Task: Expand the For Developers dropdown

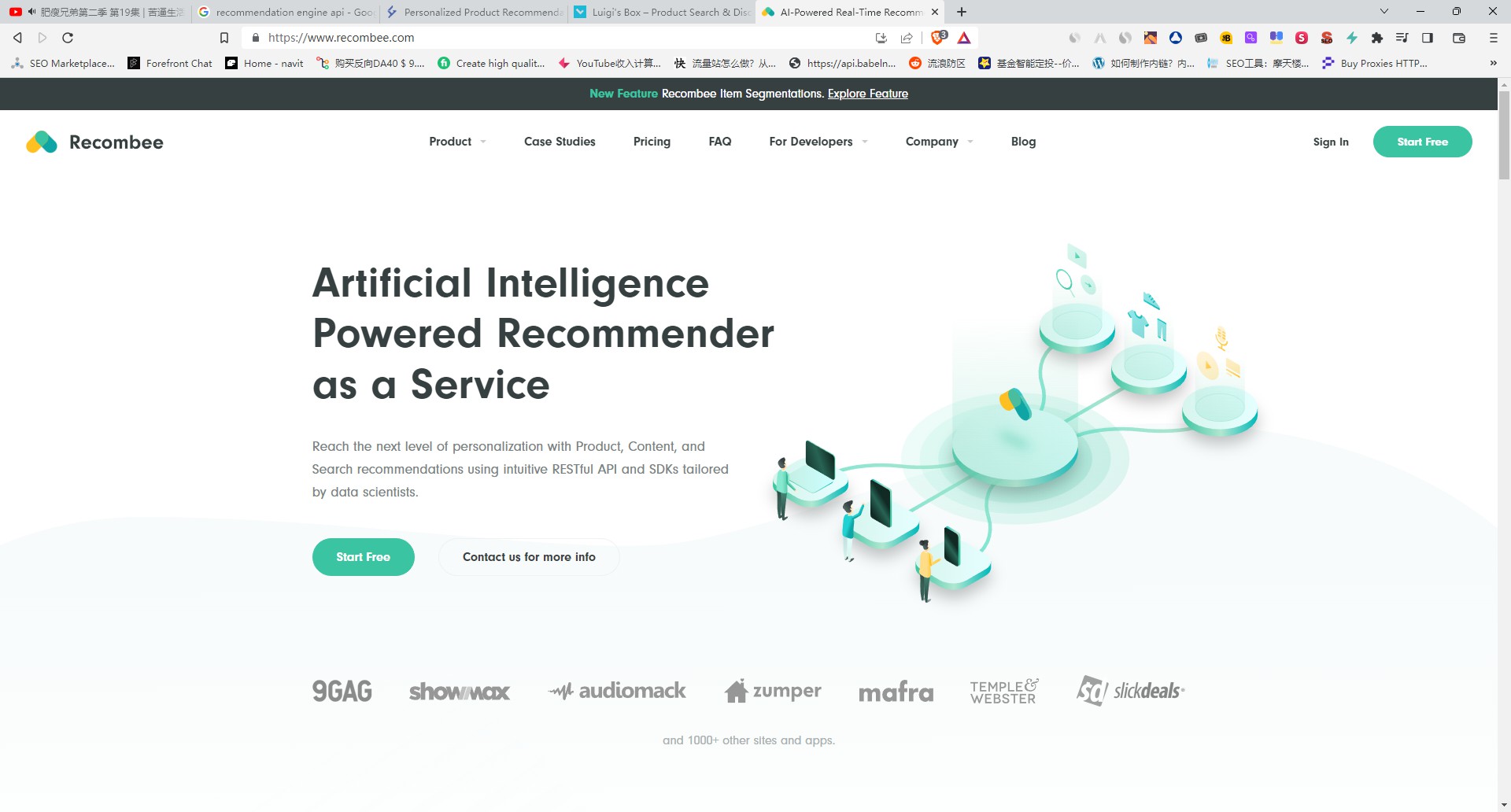Action: coord(818,142)
